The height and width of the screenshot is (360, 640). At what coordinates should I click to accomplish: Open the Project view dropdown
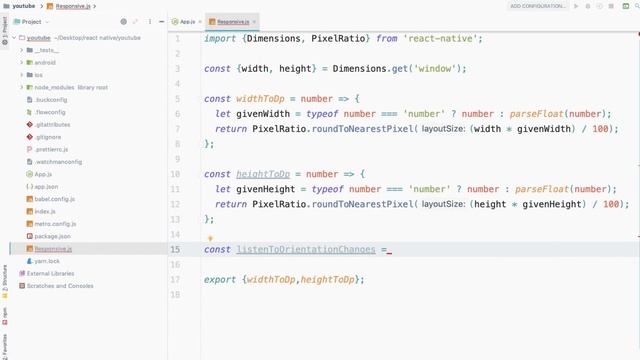pos(31,22)
